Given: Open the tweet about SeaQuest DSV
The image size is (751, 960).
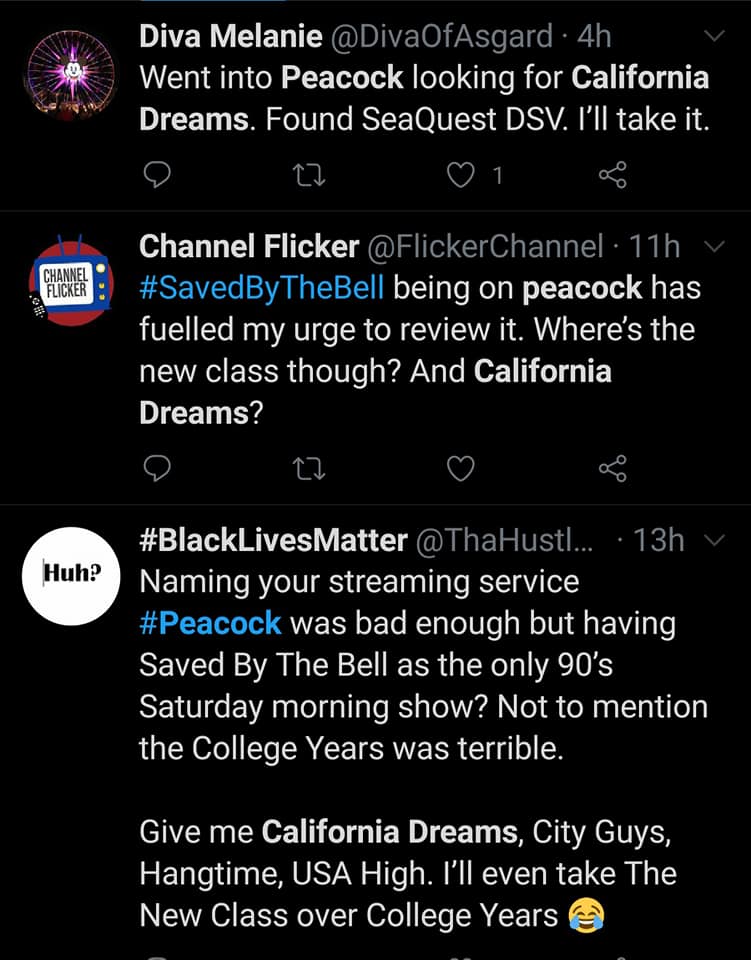Looking at the screenshot, I should coord(424,98).
